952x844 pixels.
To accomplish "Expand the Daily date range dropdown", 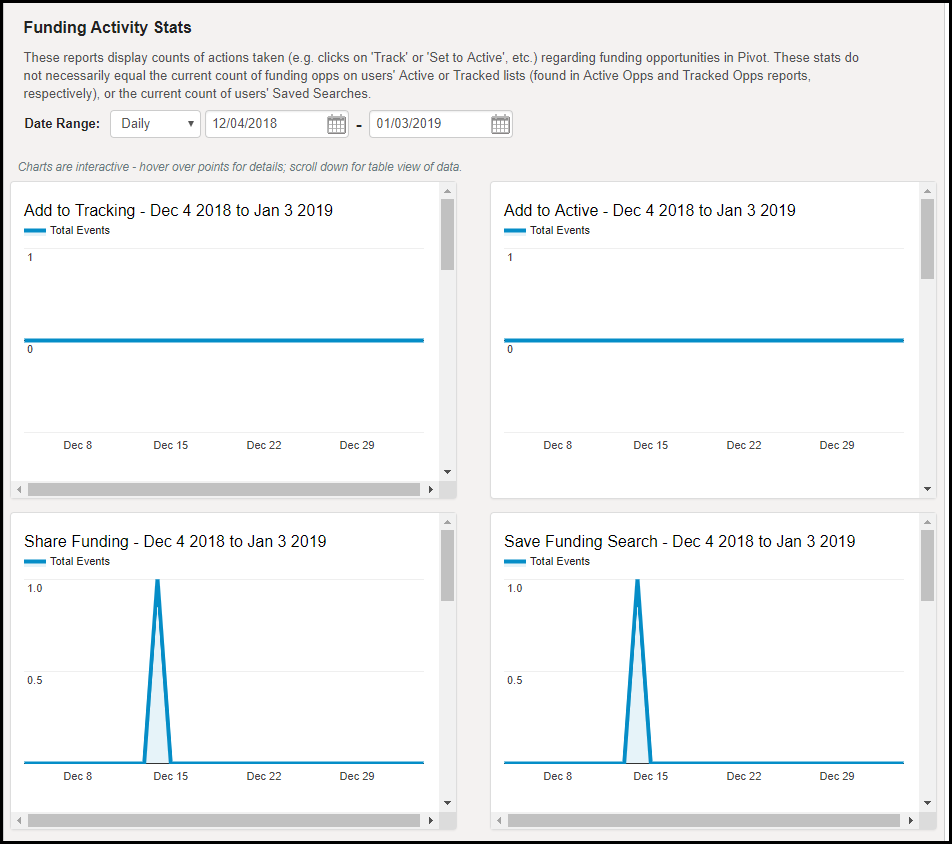I will pyautogui.click(x=156, y=124).
